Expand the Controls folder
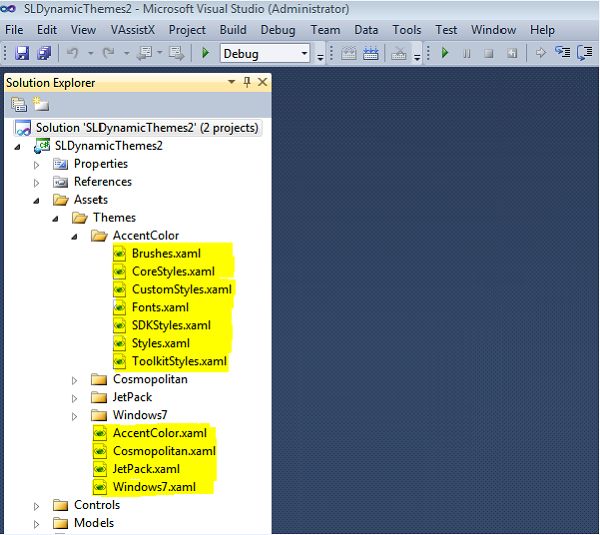Screen dimensions: 600x535 click(36, 506)
